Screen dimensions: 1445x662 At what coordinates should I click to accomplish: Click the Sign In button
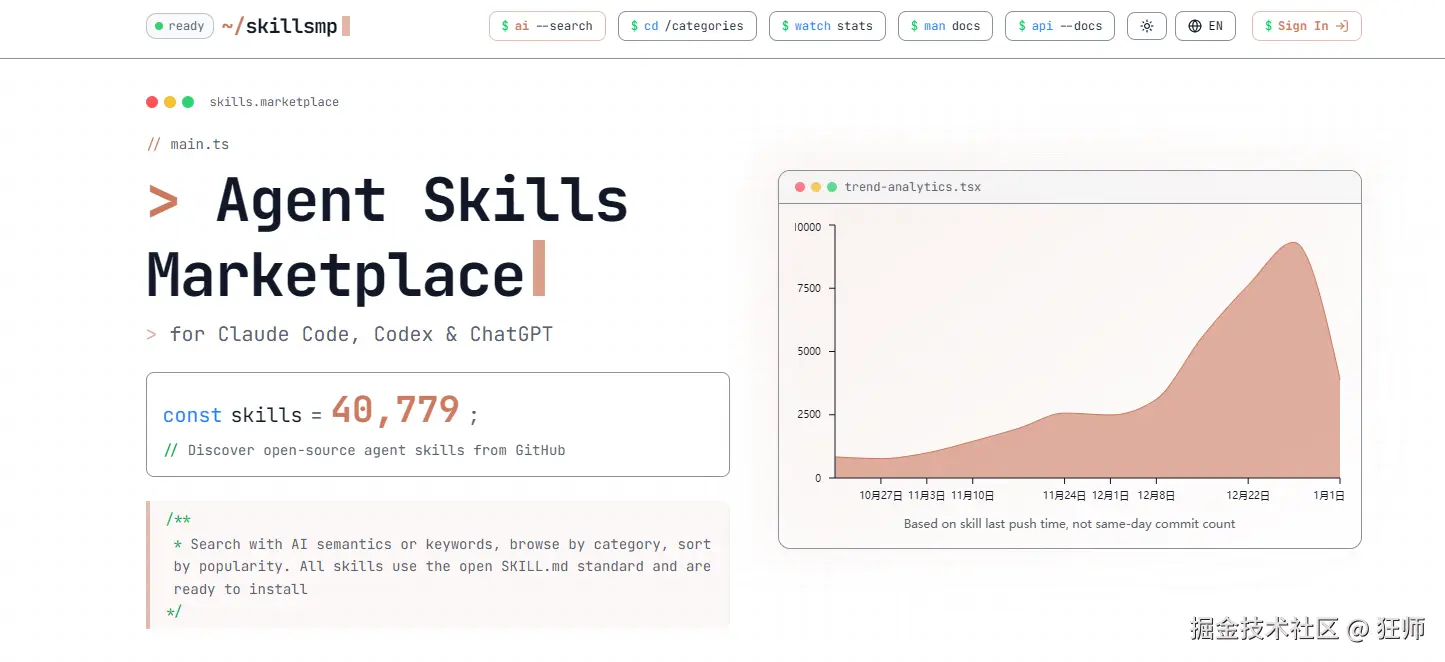click(1306, 26)
